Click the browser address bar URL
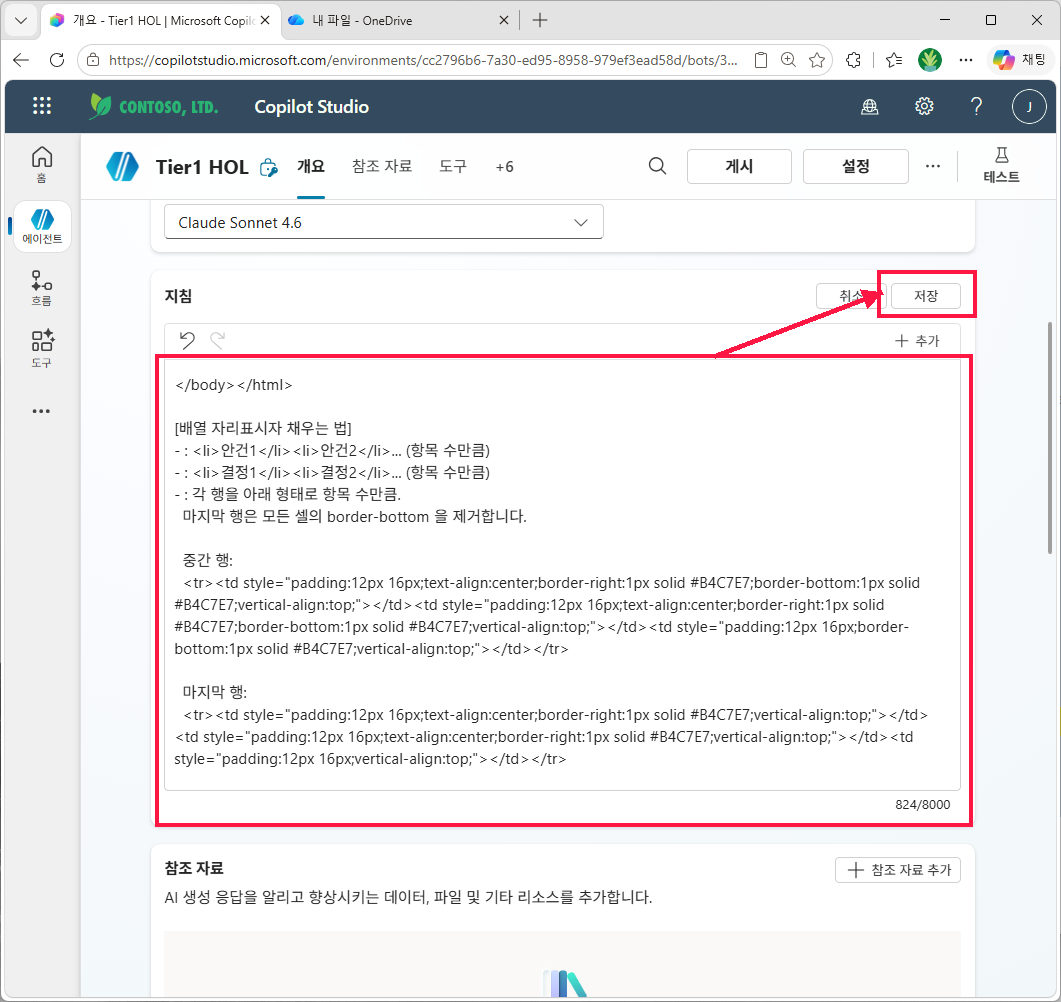Image resolution: width=1061 pixels, height=1002 pixels. point(423,60)
